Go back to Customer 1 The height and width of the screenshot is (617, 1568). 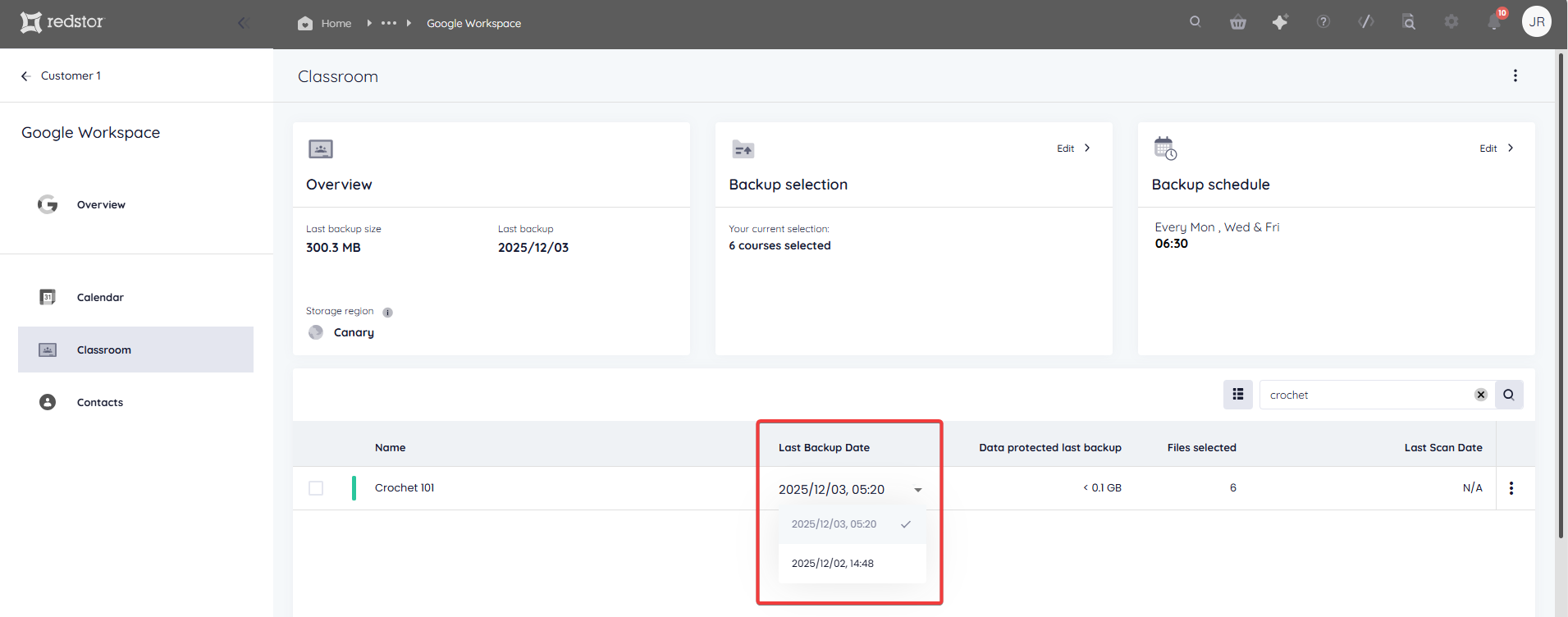(71, 75)
